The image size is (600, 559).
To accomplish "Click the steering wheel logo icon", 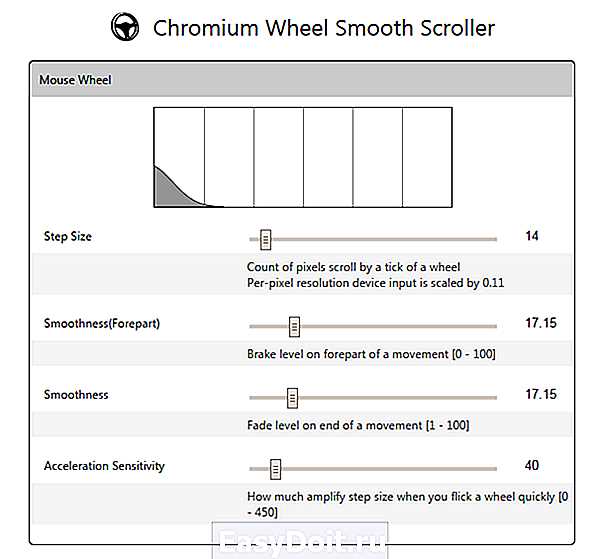I will 125,26.
